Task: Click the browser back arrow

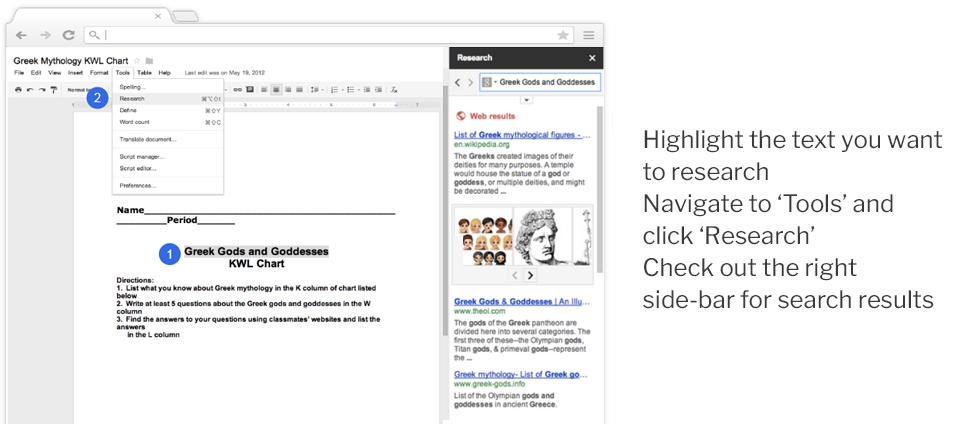Action: pyautogui.click(x=21, y=35)
